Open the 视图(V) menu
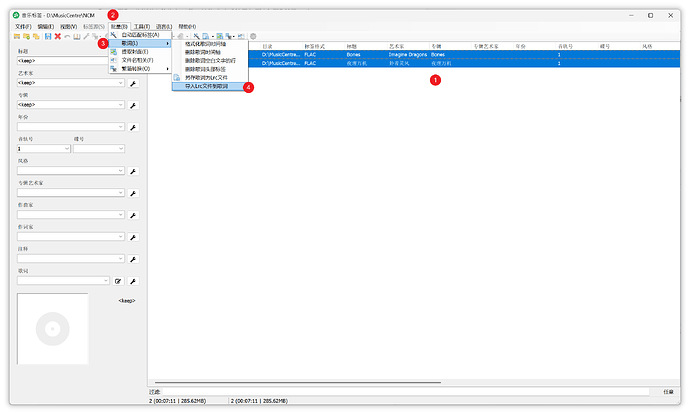Screen dimensions: 690x413 68,27
